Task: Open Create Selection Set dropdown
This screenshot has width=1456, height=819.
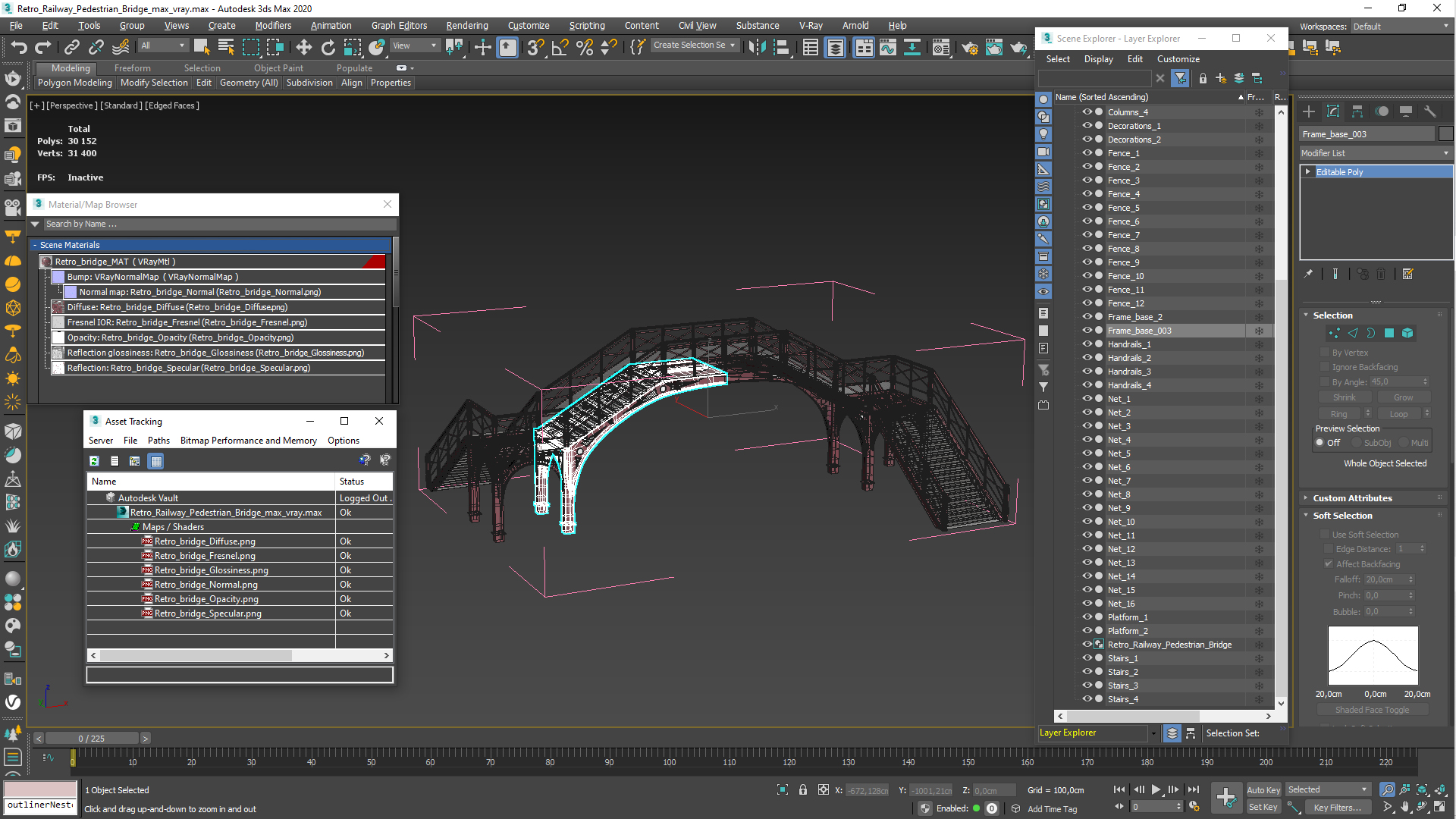Action: (695, 45)
